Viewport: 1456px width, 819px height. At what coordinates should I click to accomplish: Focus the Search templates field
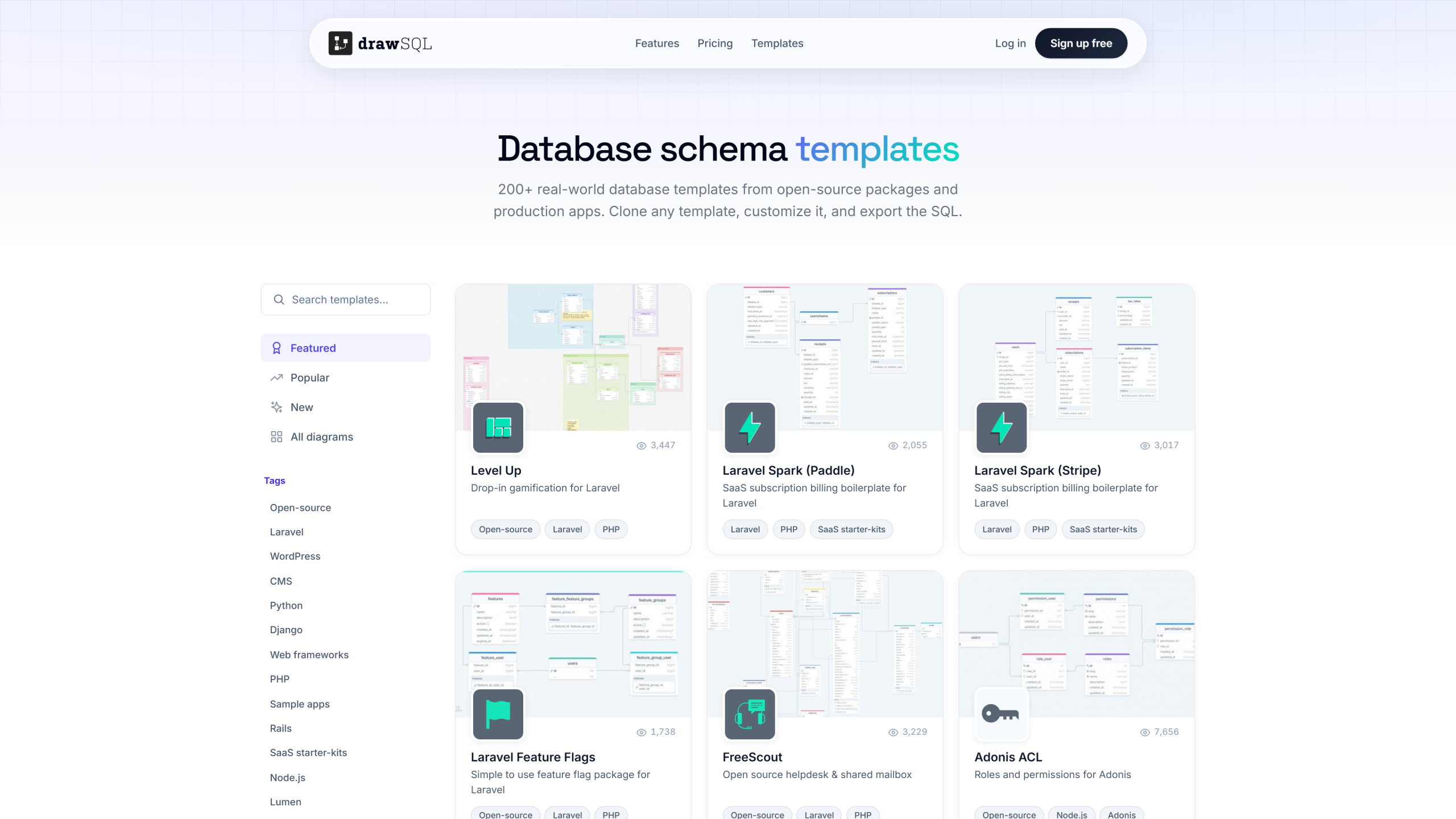pyautogui.click(x=346, y=300)
